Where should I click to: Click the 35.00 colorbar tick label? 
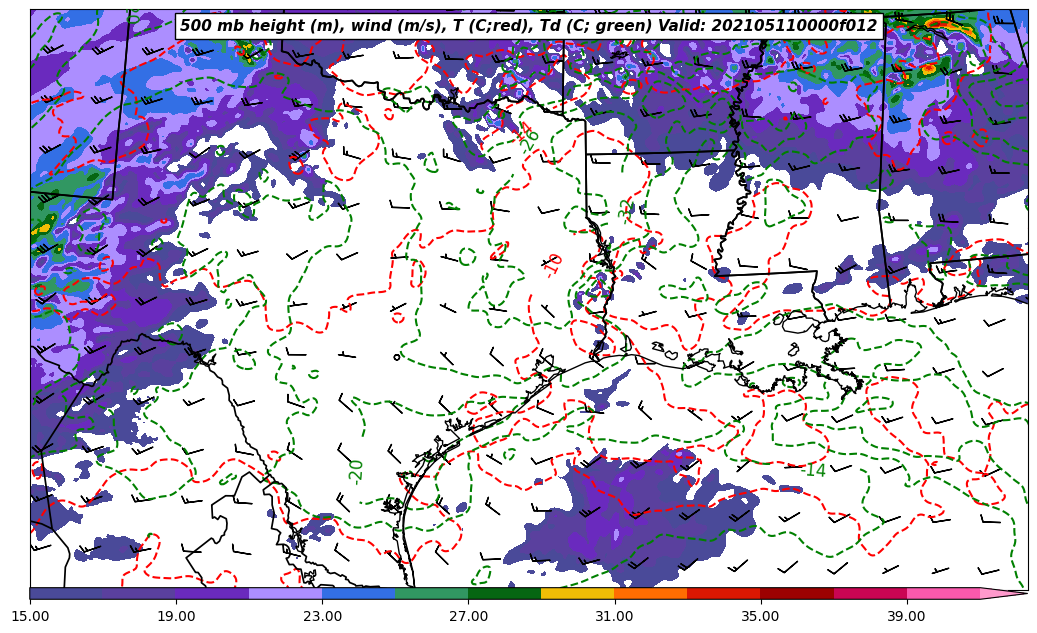(760, 616)
